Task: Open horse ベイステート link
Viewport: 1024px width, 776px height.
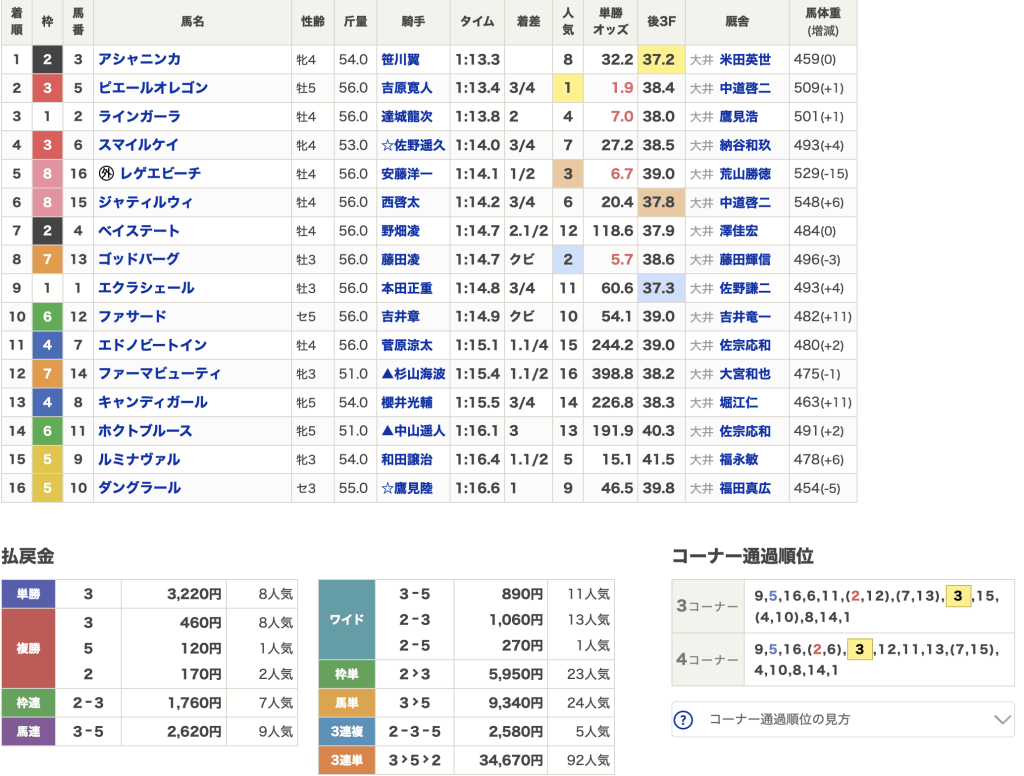Action: tap(138, 231)
